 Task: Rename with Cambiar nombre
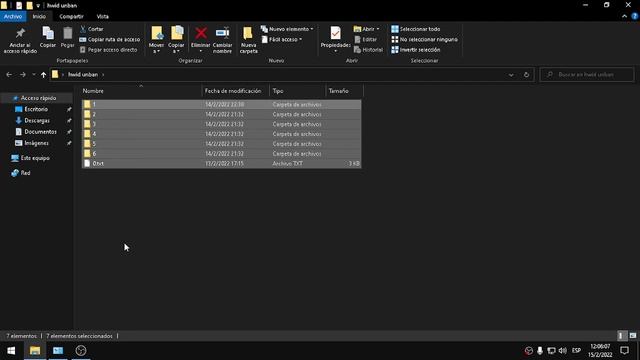pos(222,40)
